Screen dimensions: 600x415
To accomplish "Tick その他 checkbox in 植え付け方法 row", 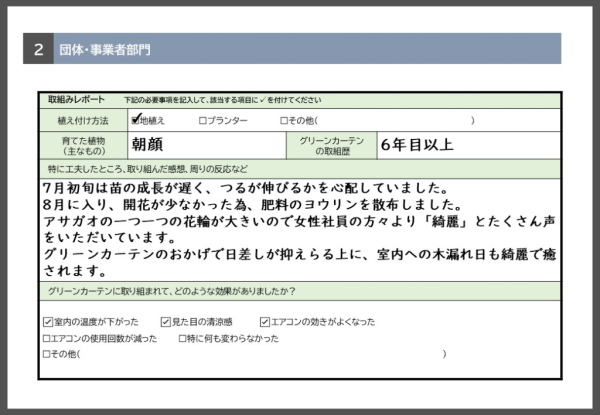I will [284, 121].
